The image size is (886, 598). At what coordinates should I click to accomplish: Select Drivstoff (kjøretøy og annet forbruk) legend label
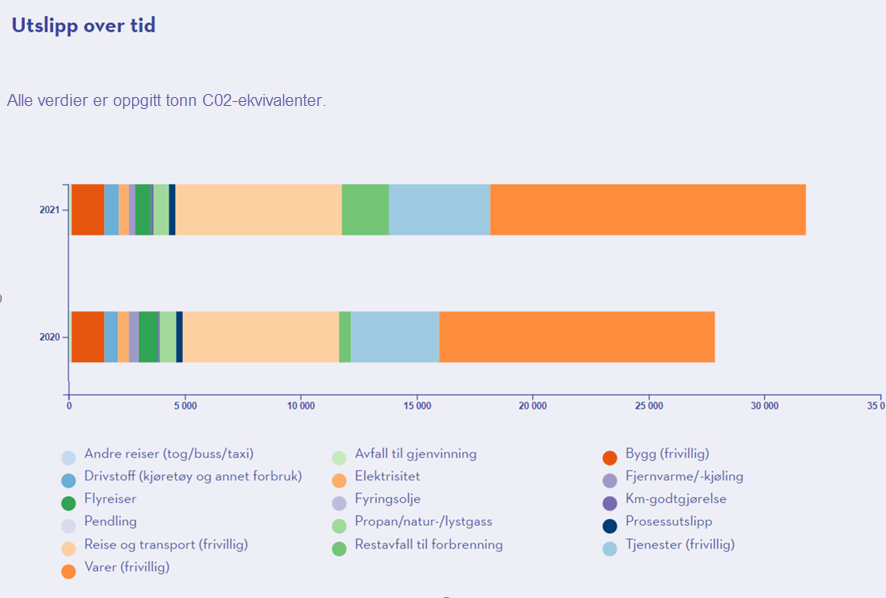click(x=192, y=476)
